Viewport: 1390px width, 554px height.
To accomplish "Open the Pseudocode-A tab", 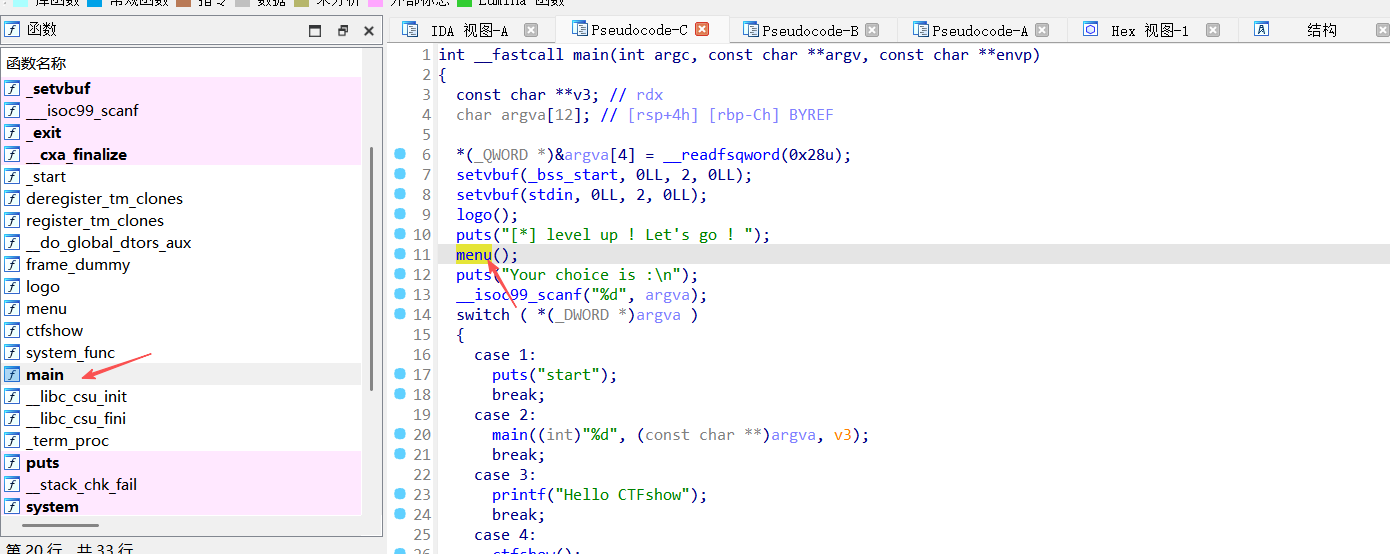I will (979, 31).
